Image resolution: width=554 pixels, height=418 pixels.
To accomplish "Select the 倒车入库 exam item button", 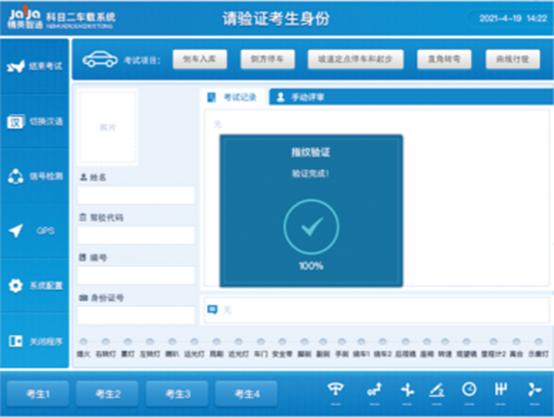I will tap(200, 59).
